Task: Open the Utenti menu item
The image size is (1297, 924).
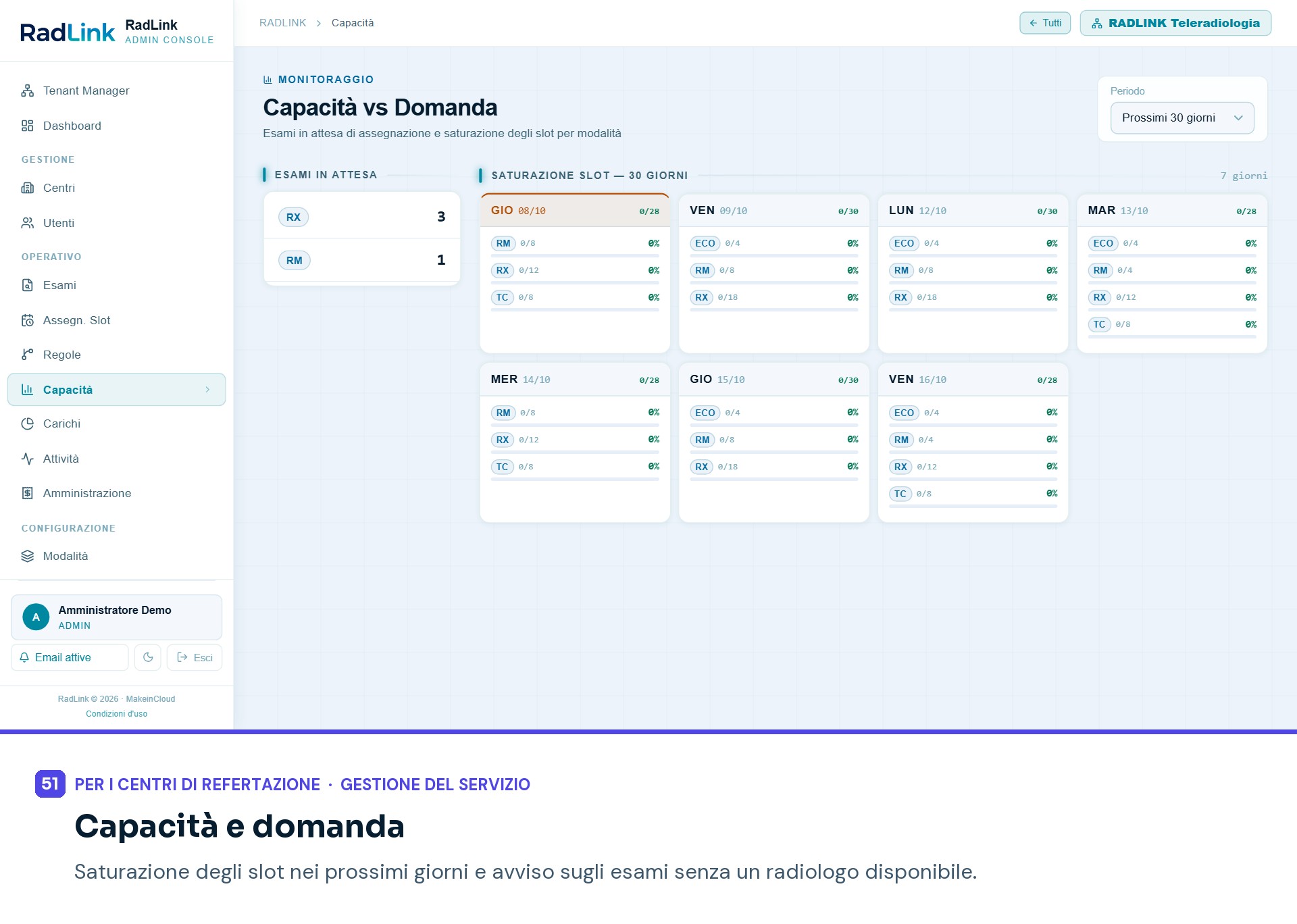Action: click(116, 223)
